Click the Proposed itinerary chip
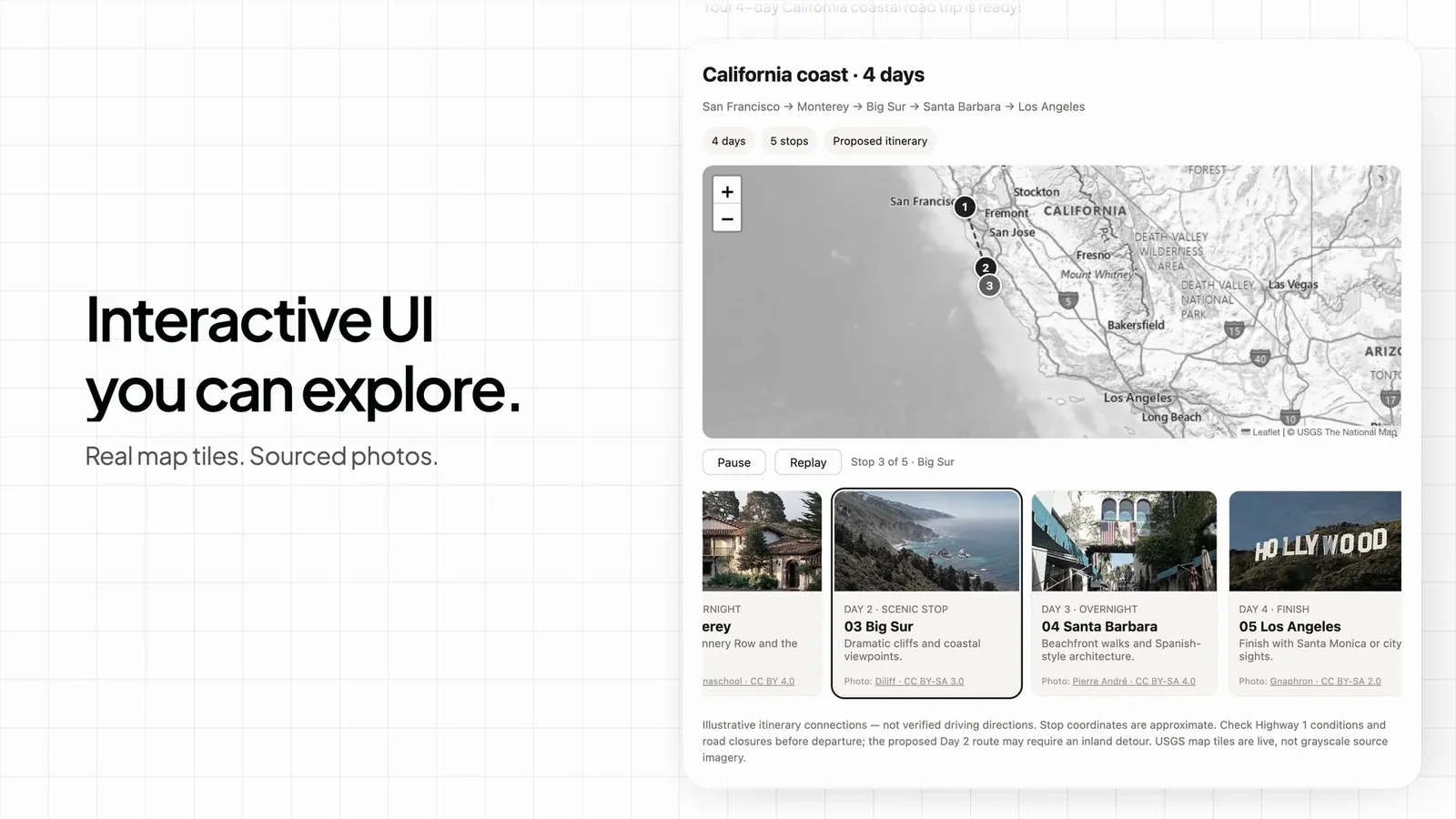This screenshot has width=1456, height=819. coord(880,141)
